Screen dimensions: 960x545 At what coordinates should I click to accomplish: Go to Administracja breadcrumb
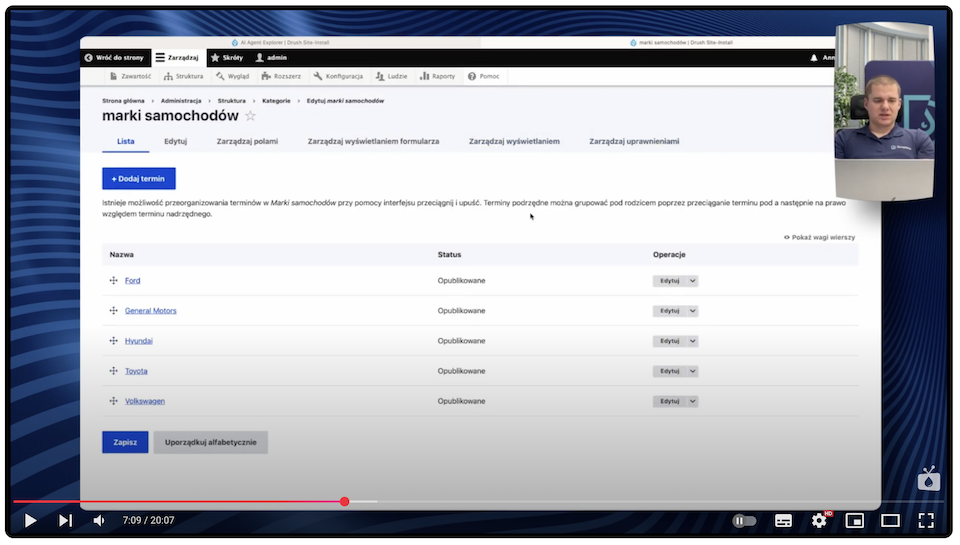click(181, 101)
